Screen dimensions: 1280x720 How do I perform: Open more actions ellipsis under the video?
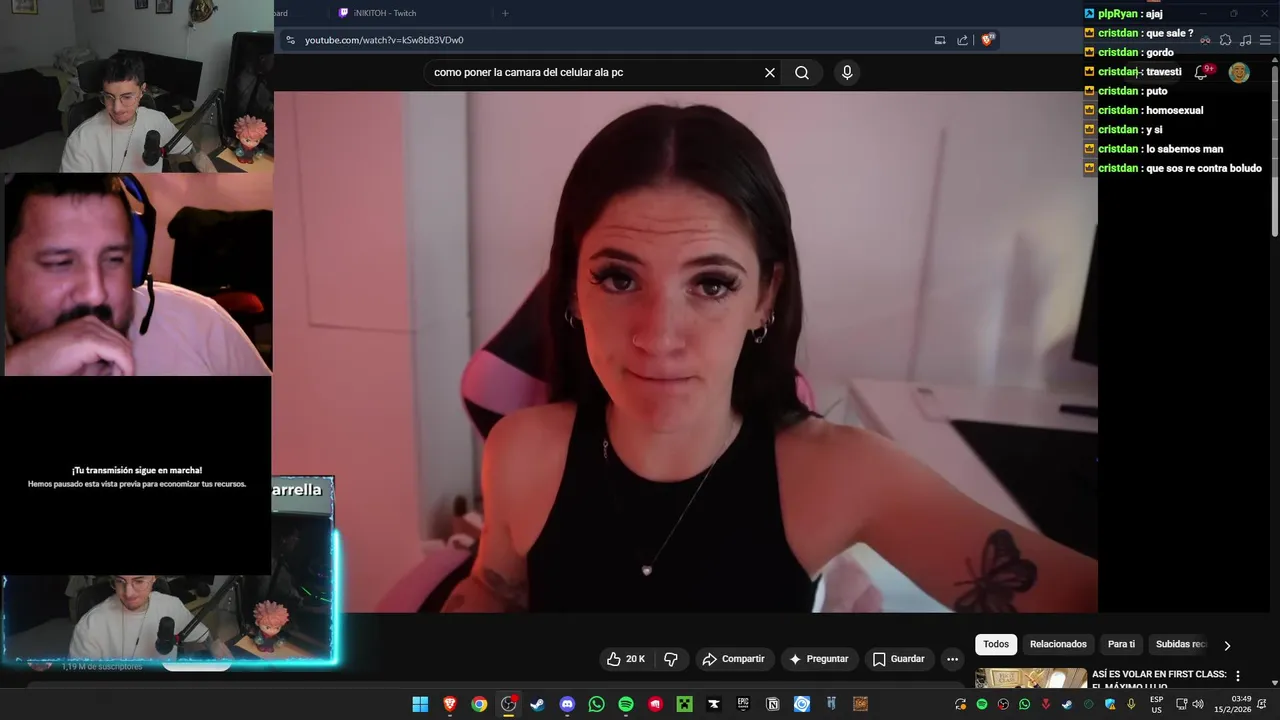coord(952,659)
